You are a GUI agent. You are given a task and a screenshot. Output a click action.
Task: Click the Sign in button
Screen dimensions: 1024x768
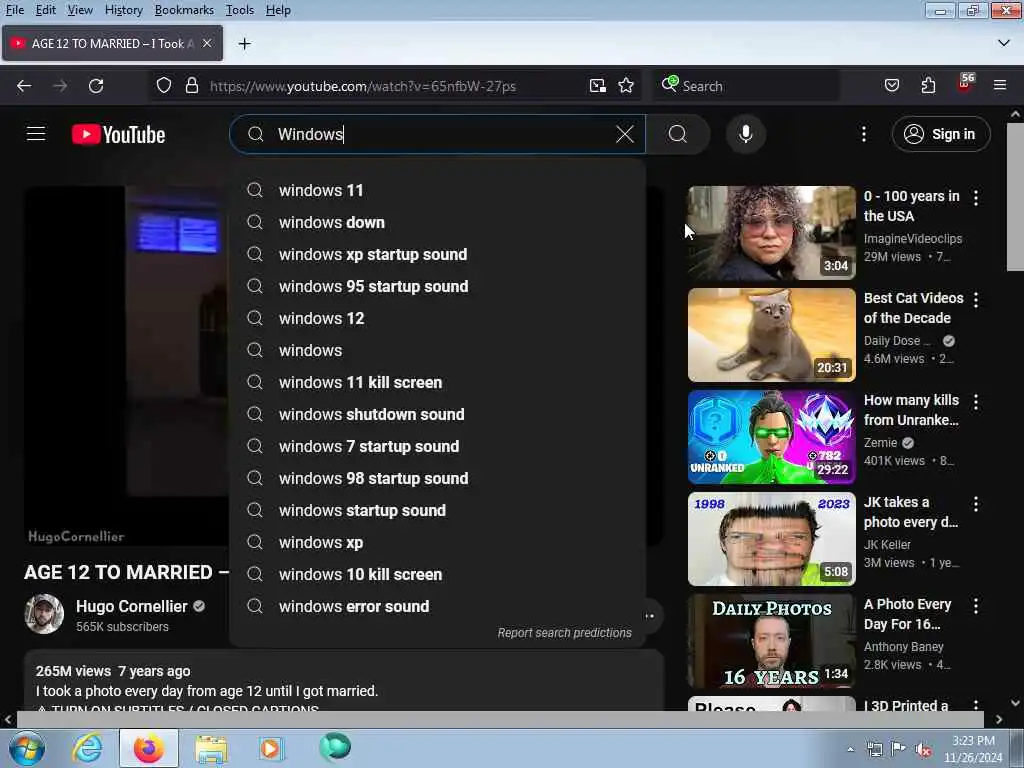coord(940,134)
